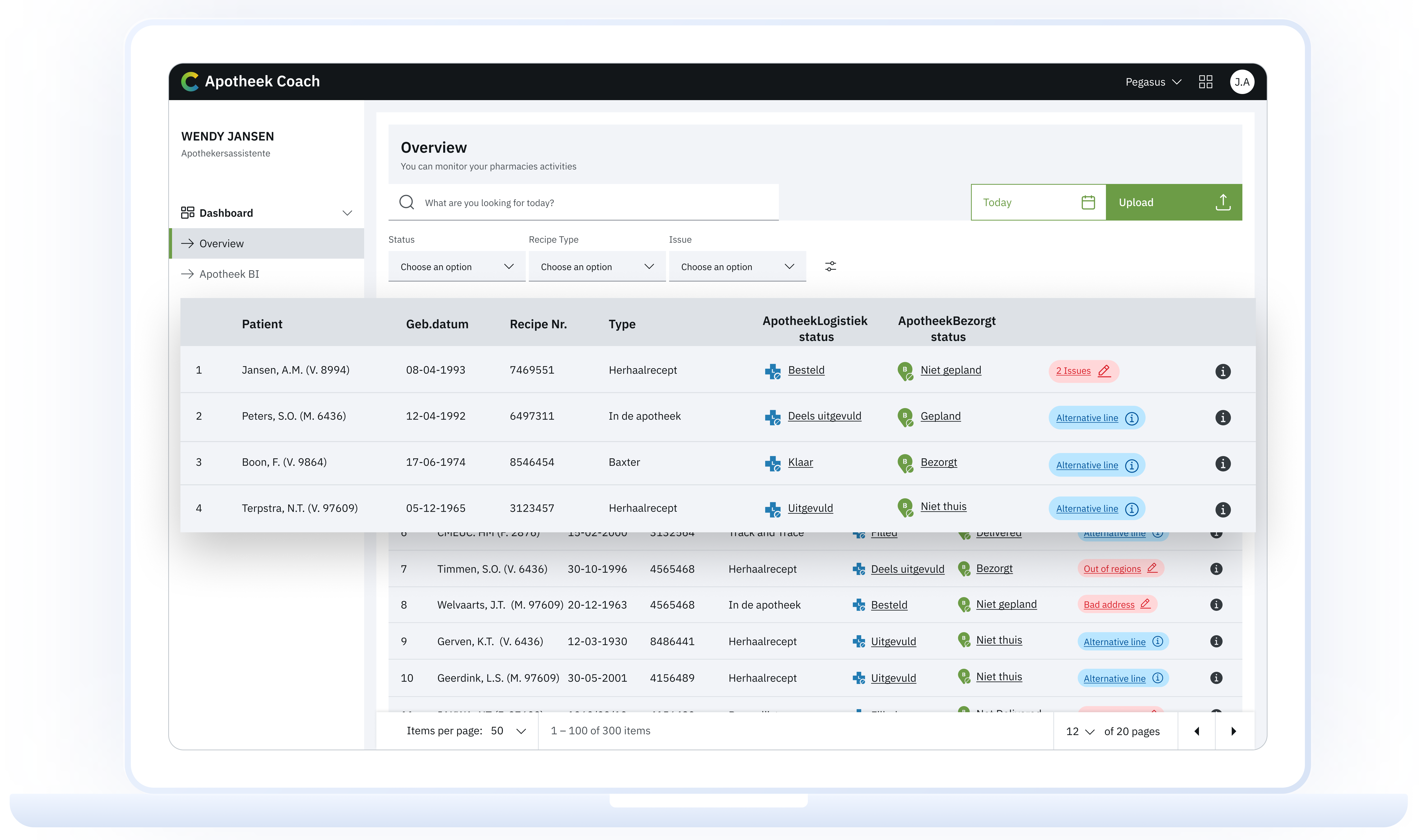Open the Niet gepland link for Jansen
The image size is (1419, 840).
(x=950, y=370)
